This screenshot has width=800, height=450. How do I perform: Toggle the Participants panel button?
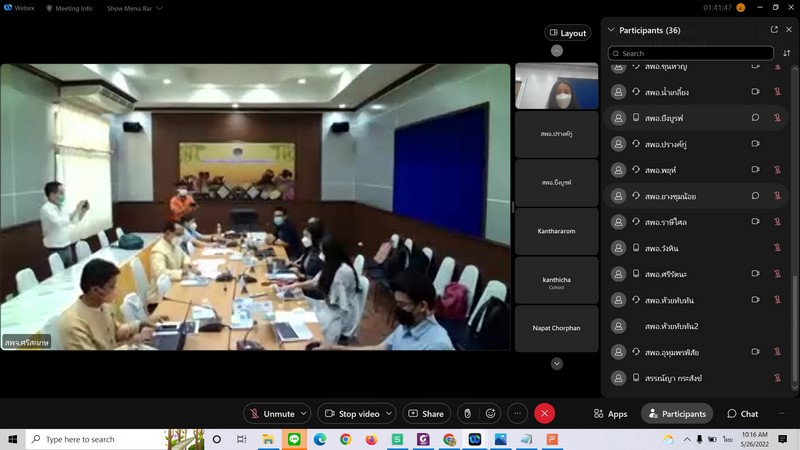coord(677,413)
